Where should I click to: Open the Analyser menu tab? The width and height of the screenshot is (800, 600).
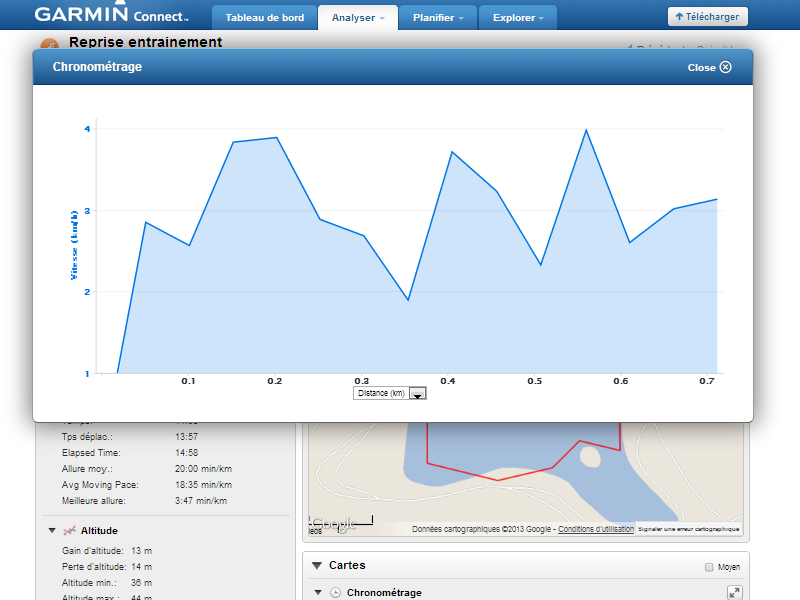[x=357, y=18]
